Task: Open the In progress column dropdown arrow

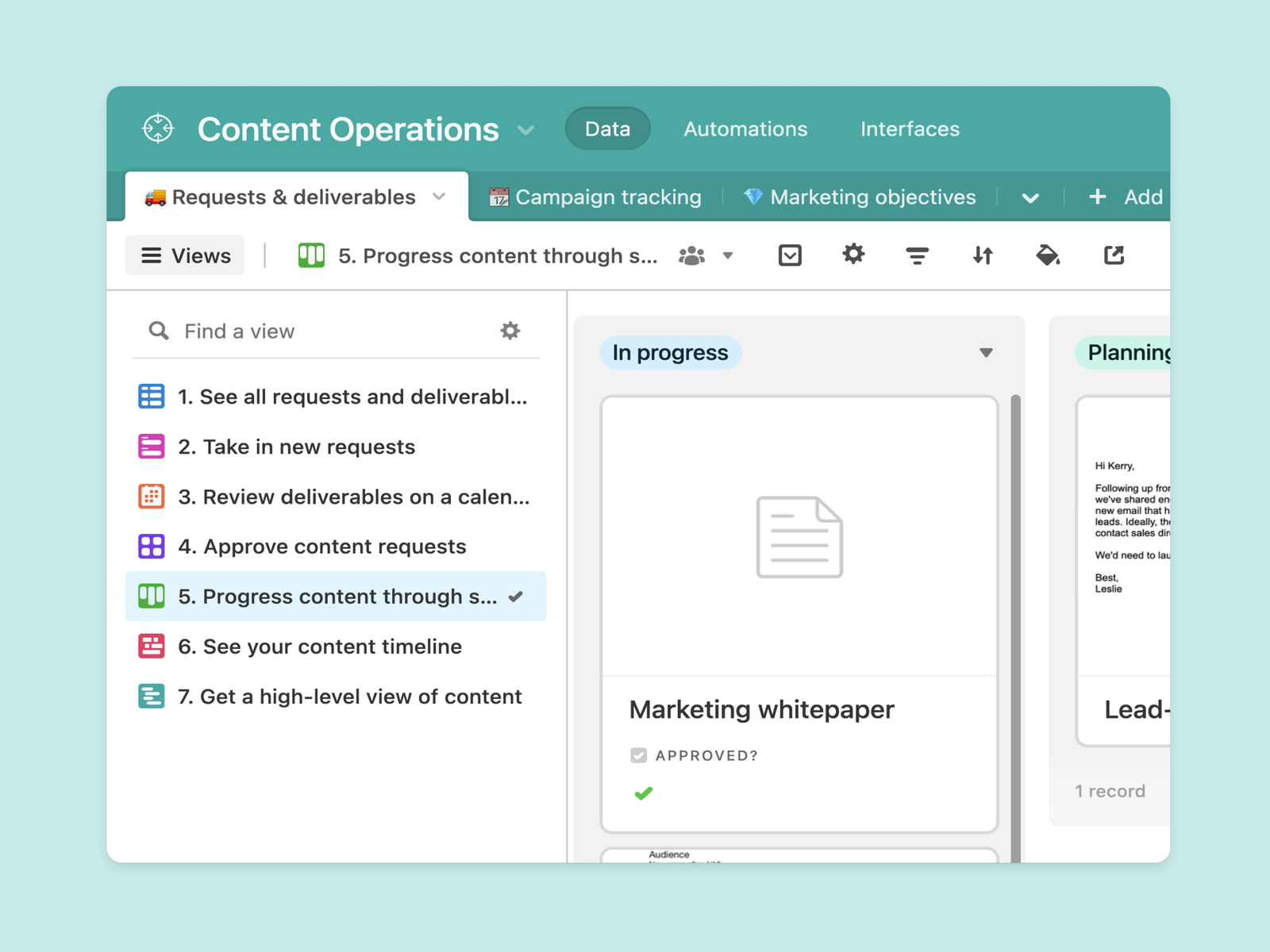Action: pos(986,352)
